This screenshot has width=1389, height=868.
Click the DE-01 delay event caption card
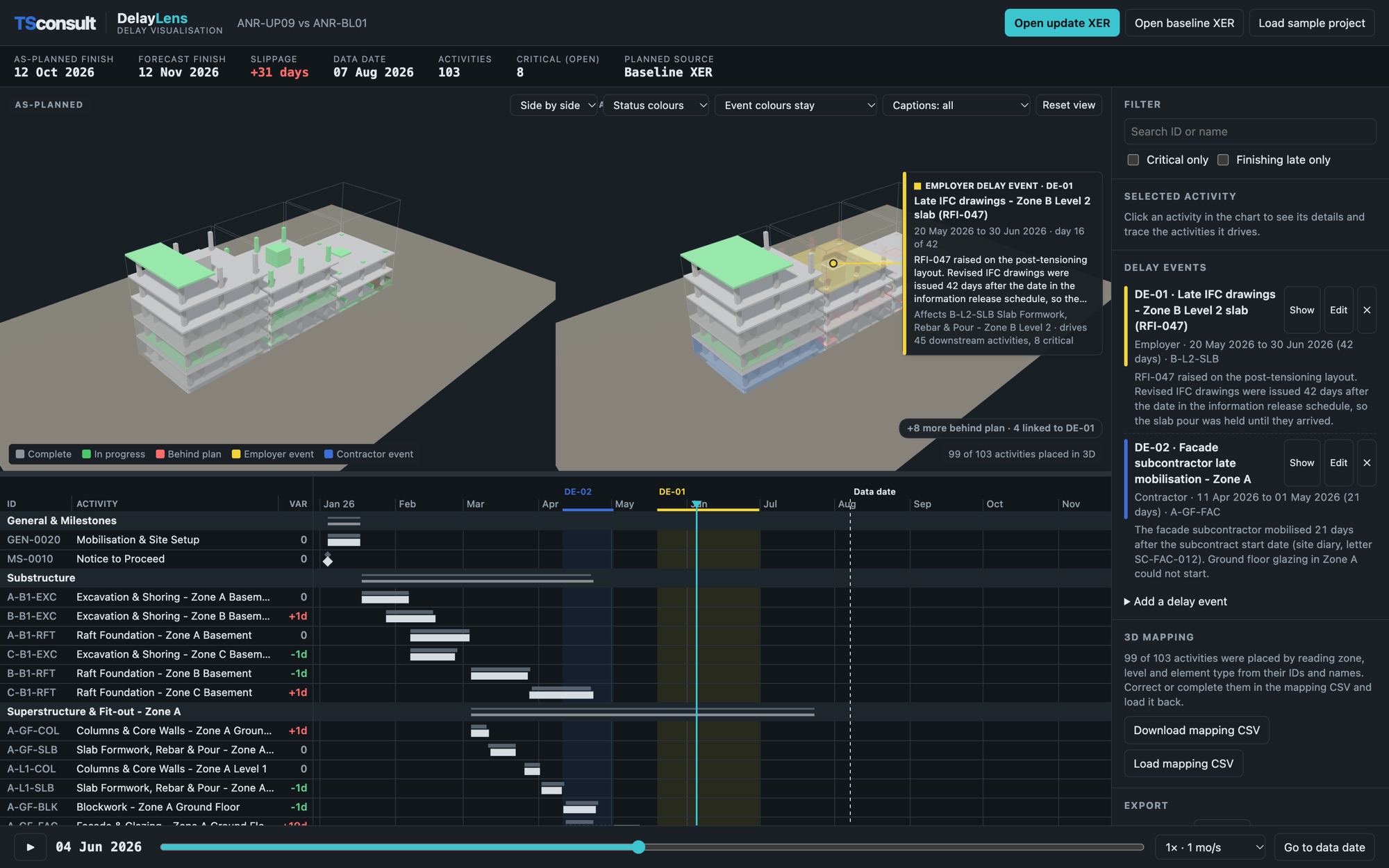pyautogui.click(x=1002, y=263)
